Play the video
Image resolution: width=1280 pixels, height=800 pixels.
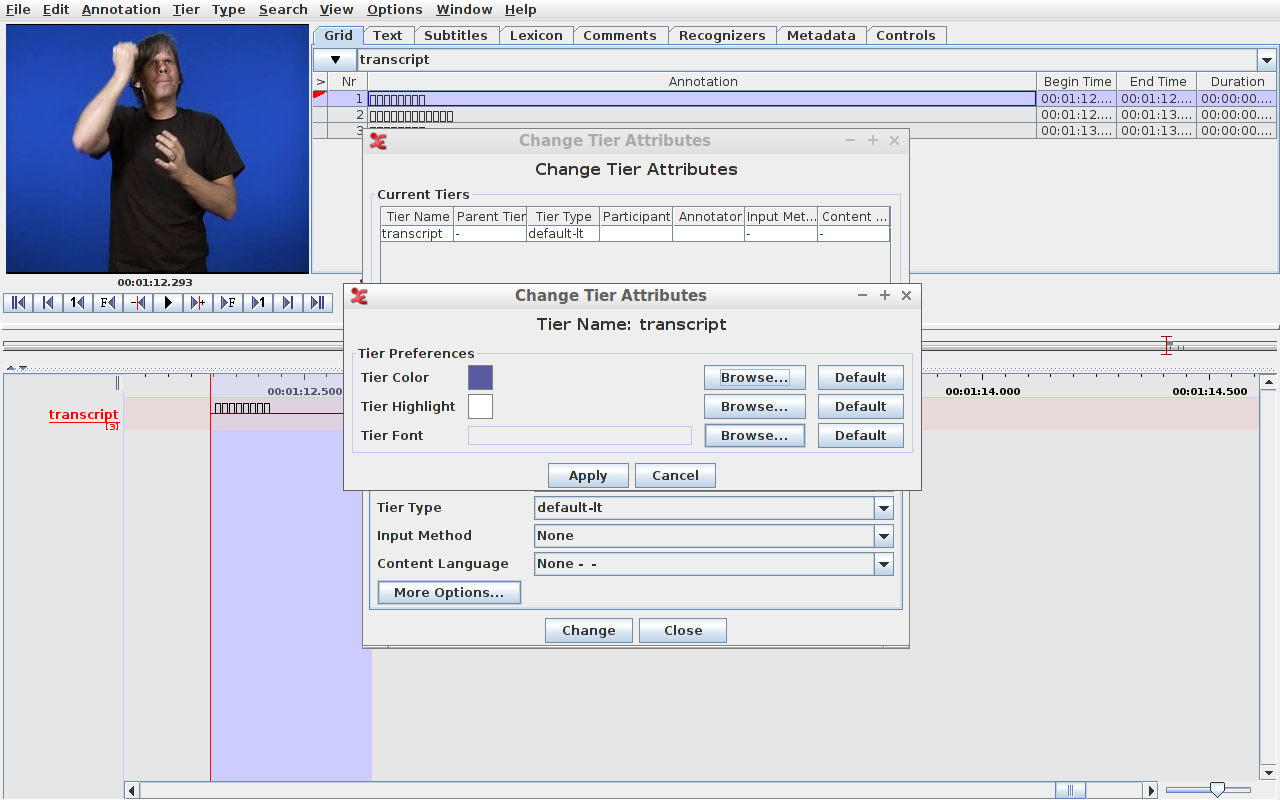[168, 303]
